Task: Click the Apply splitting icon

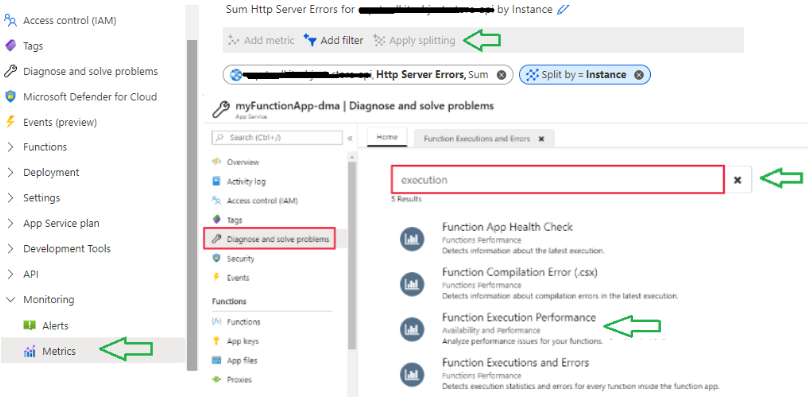Action: [379, 40]
